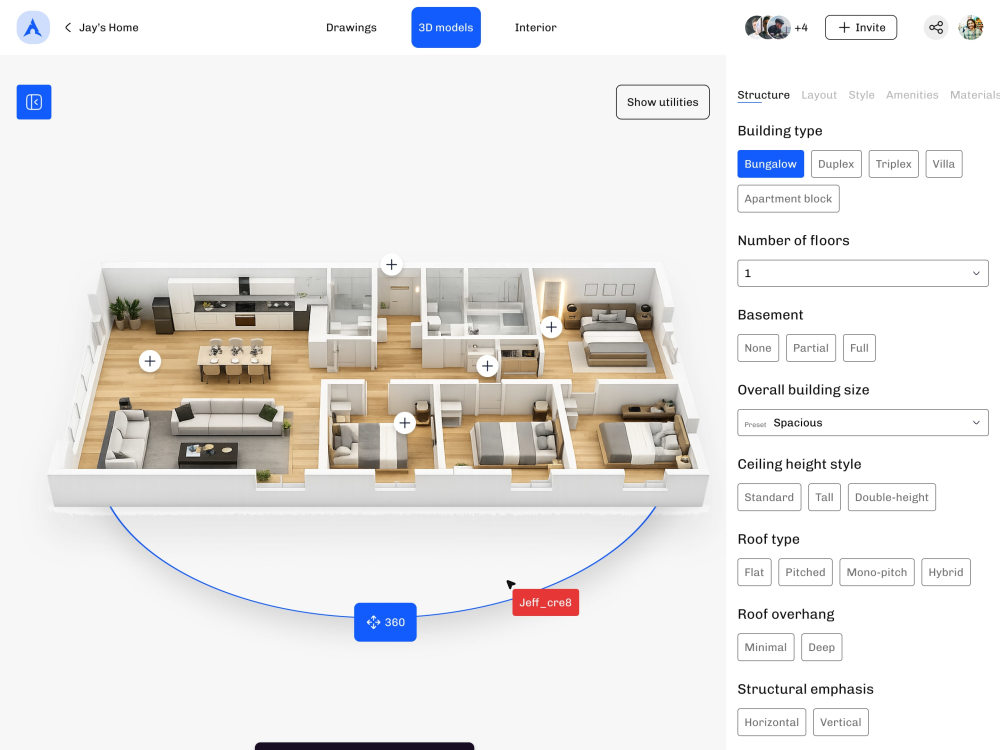The width and height of the screenshot is (1000, 750).
Task: Choose Pitched roof type
Action: pyautogui.click(x=805, y=572)
